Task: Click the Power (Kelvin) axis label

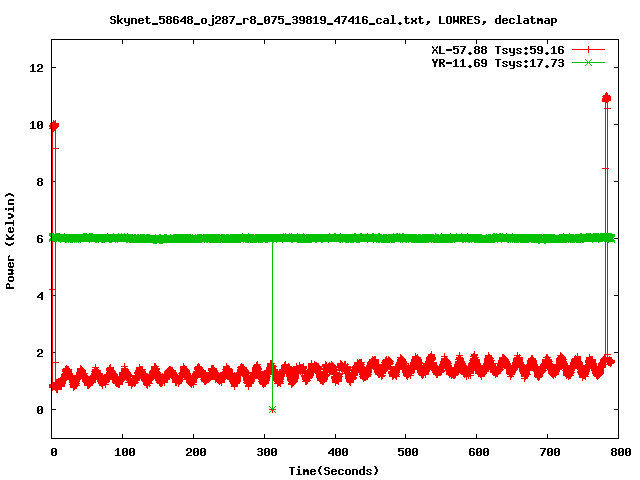Action: (10, 241)
